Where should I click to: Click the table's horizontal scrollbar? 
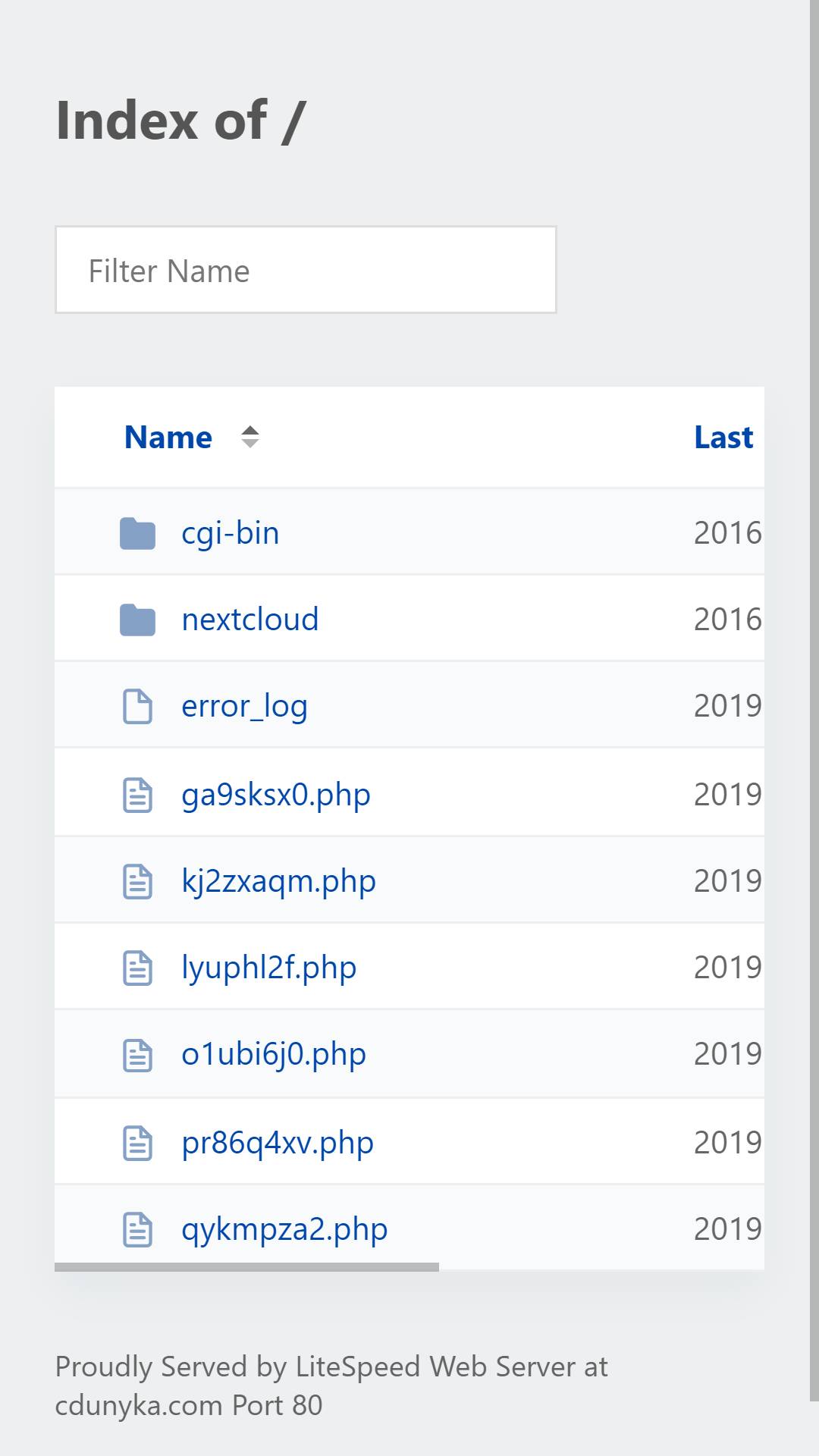[x=246, y=1267]
